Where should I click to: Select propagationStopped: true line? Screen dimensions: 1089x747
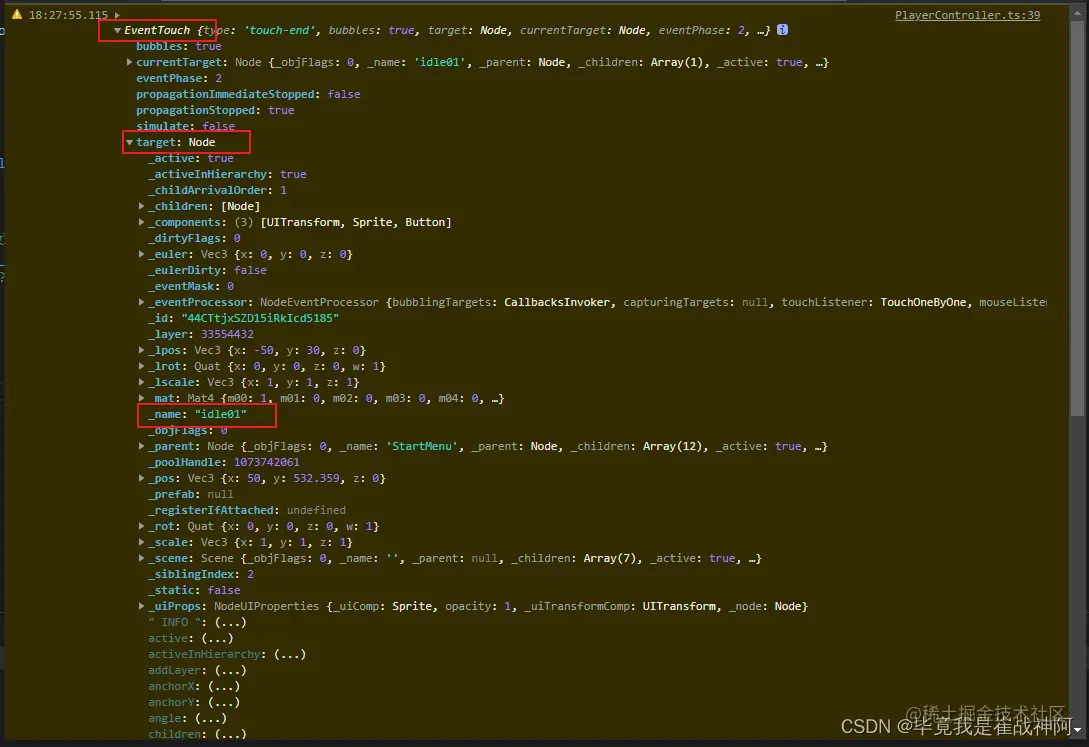coord(215,110)
